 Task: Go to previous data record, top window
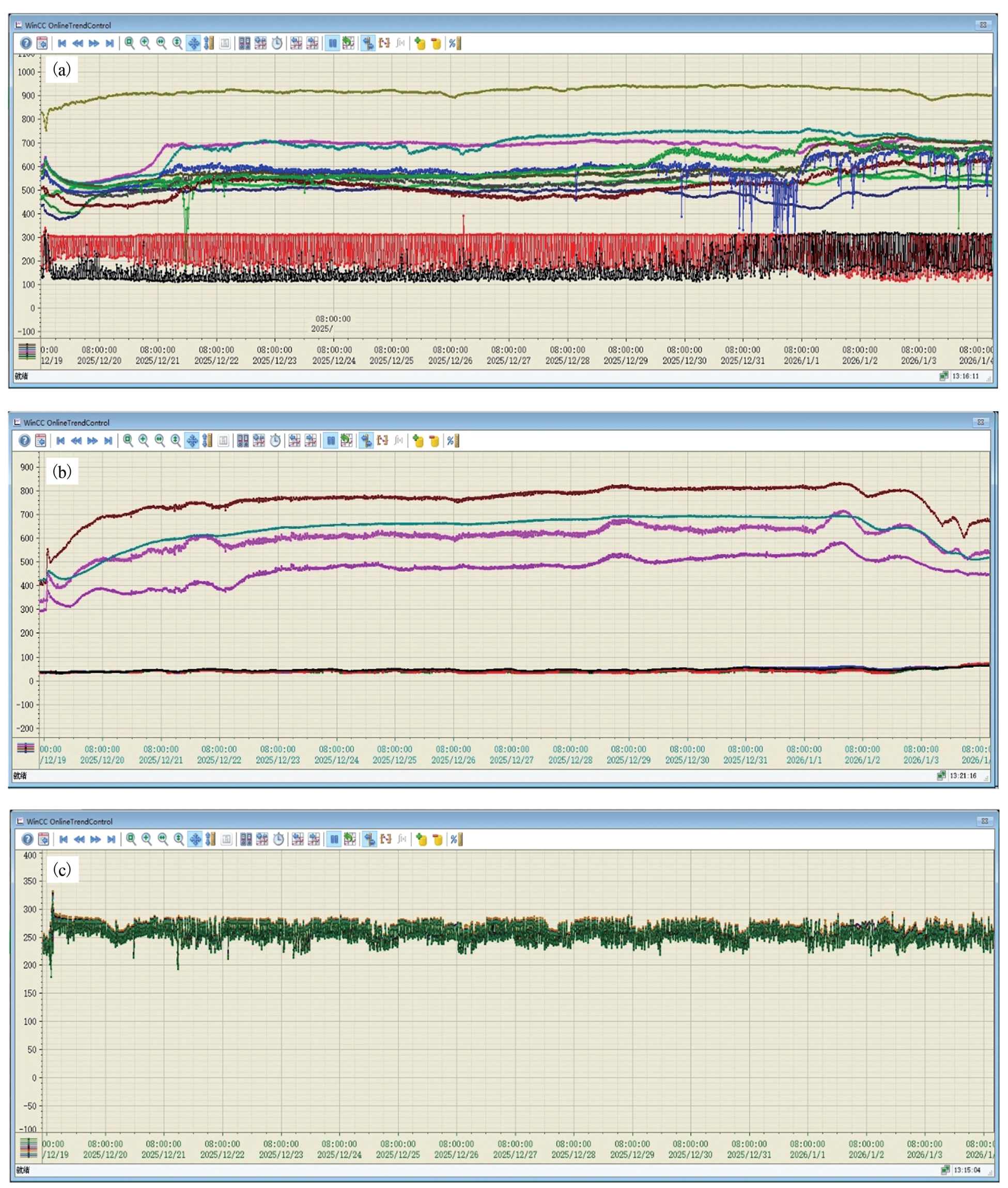point(77,43)
